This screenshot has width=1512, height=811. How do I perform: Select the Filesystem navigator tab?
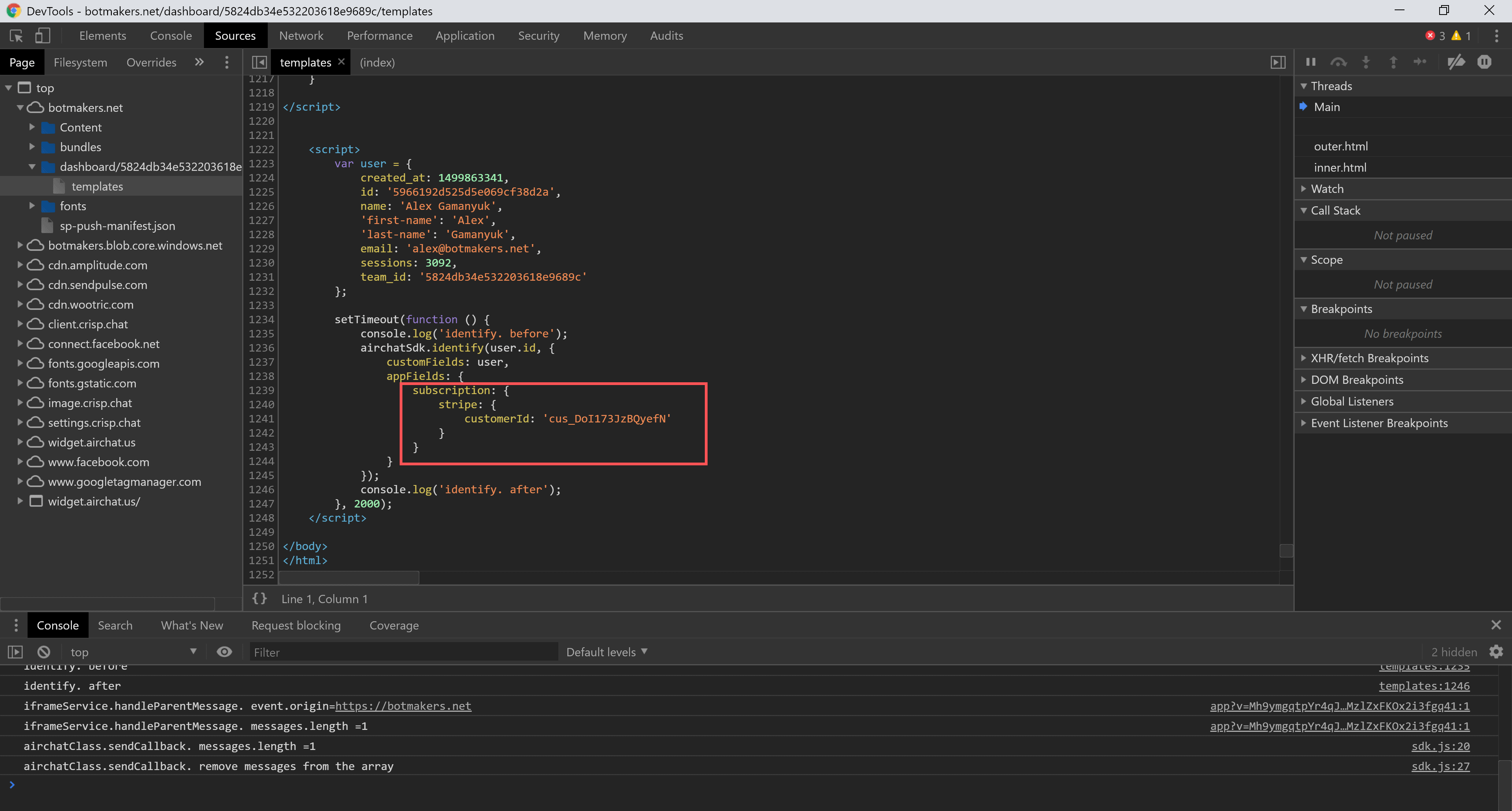coord(80,62)
